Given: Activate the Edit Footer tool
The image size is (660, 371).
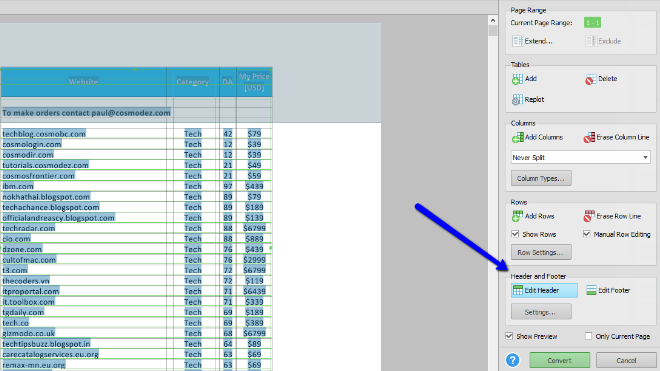Looking at the screenshot, I should point(609,290).
